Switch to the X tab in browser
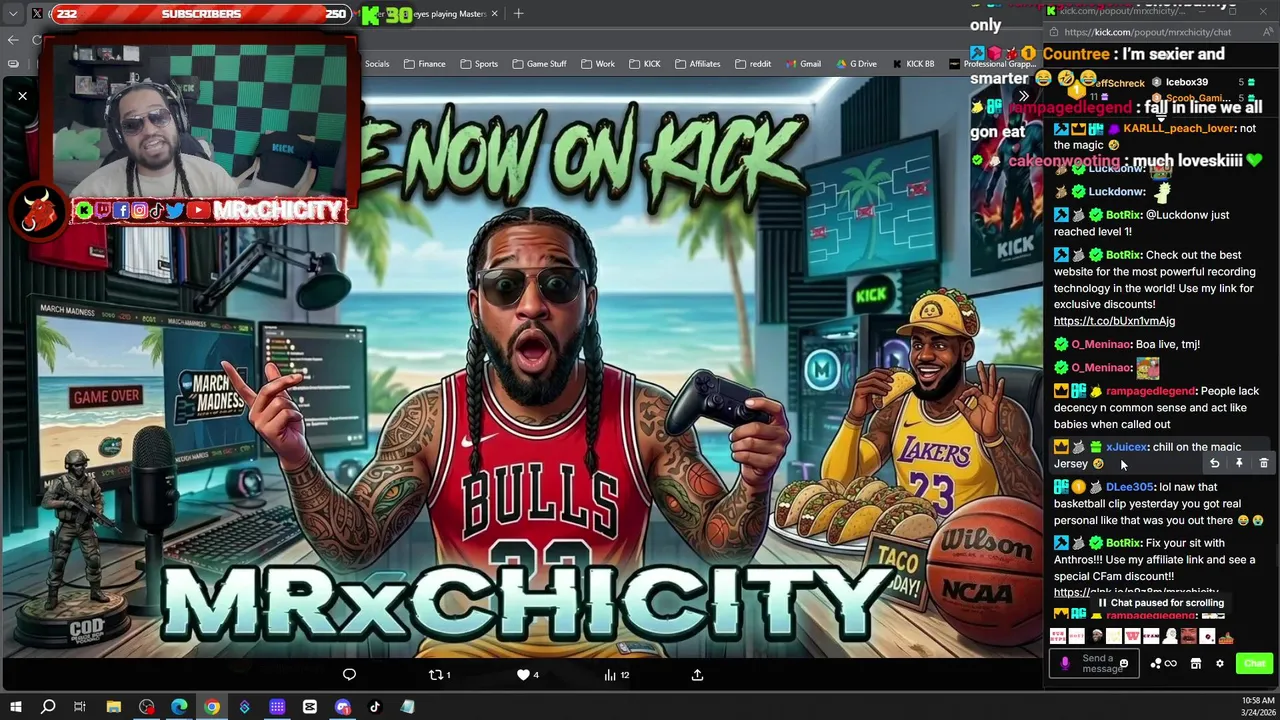The image size is (1280, 720). 37,14
